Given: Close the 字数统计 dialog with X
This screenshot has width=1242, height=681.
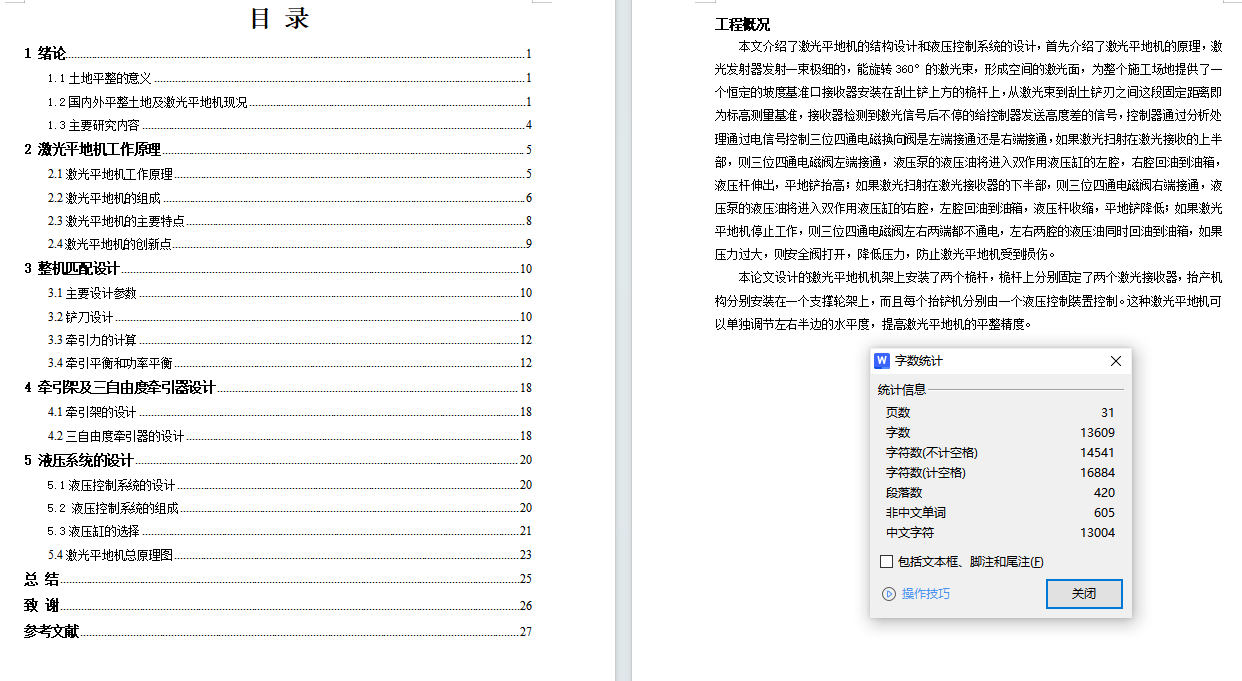Looking at the screenshot, I should pos(1116,361).
